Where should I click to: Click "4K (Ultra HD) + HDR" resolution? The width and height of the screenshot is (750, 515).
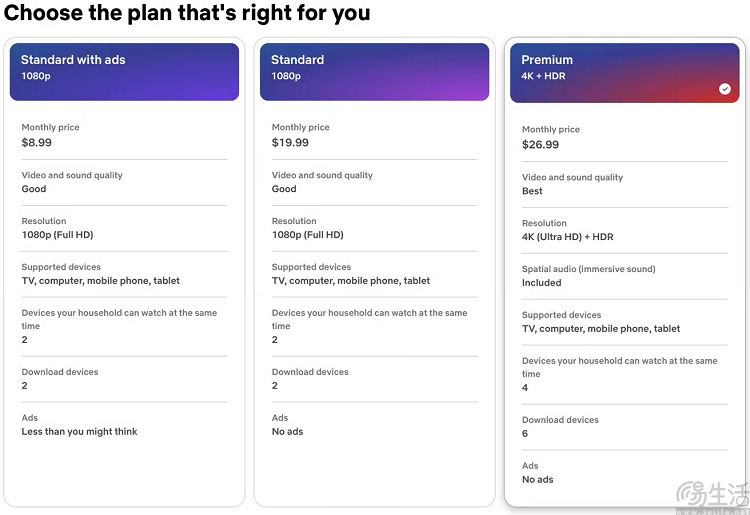click(568, 237)
